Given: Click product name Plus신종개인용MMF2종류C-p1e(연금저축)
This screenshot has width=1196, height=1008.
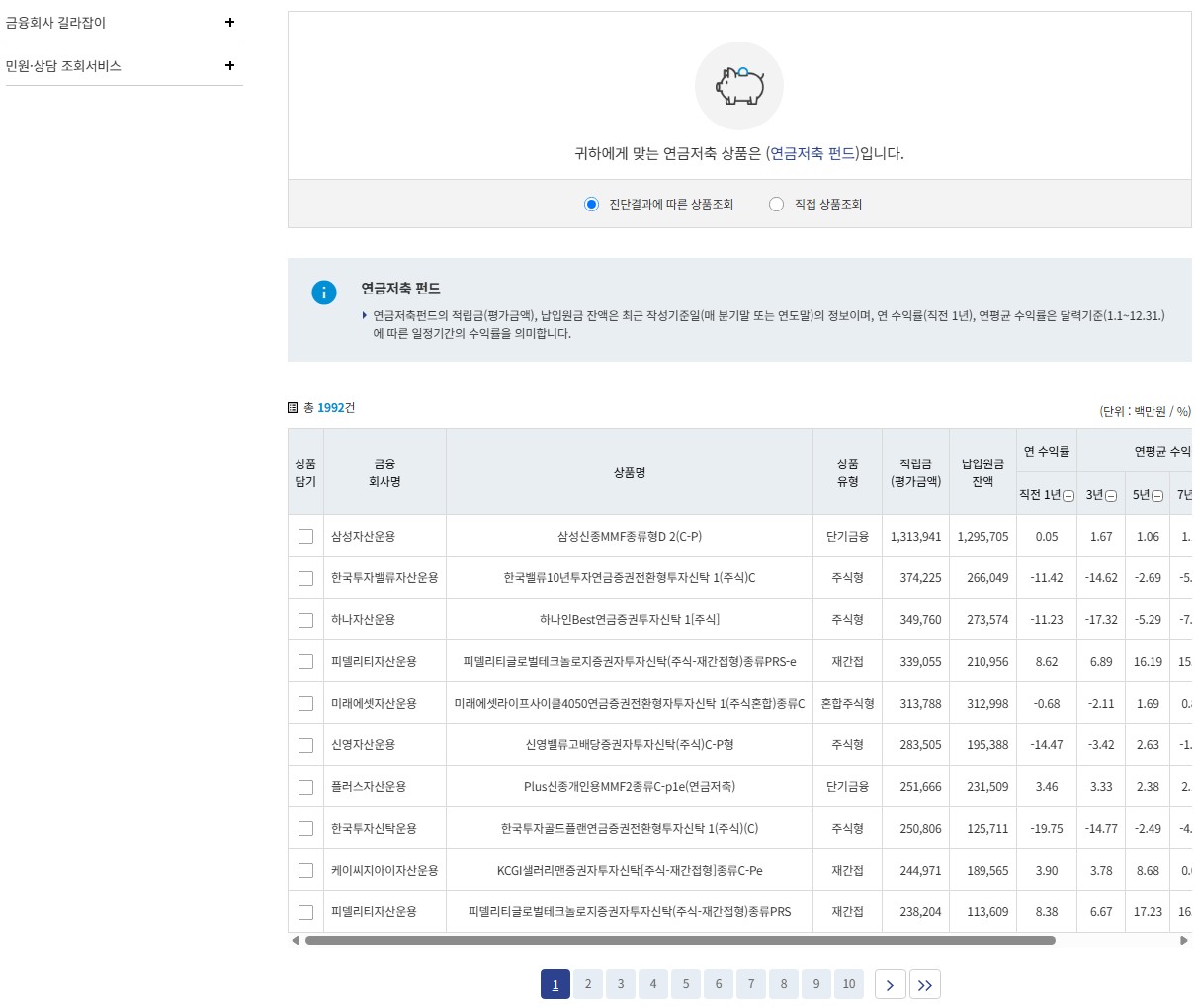Looking at the screenshot, I should pyautogui.click(x=630, y=787).
